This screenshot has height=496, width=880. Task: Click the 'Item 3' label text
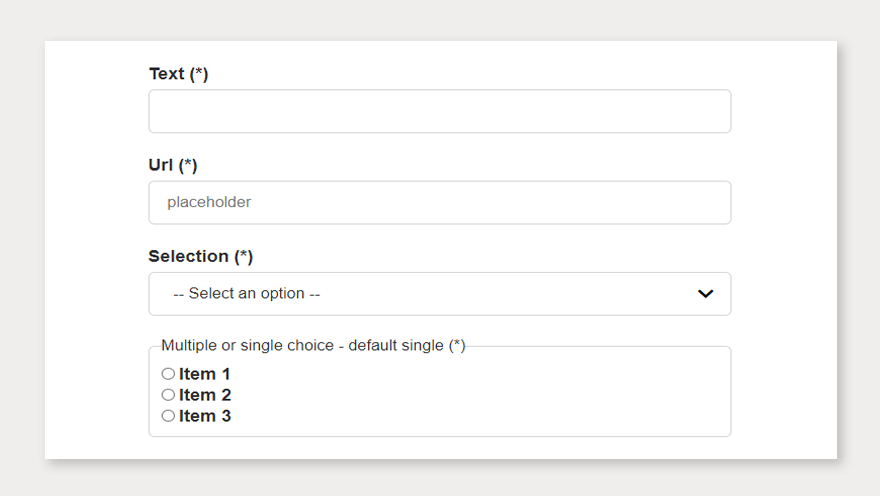coord(205,416)
